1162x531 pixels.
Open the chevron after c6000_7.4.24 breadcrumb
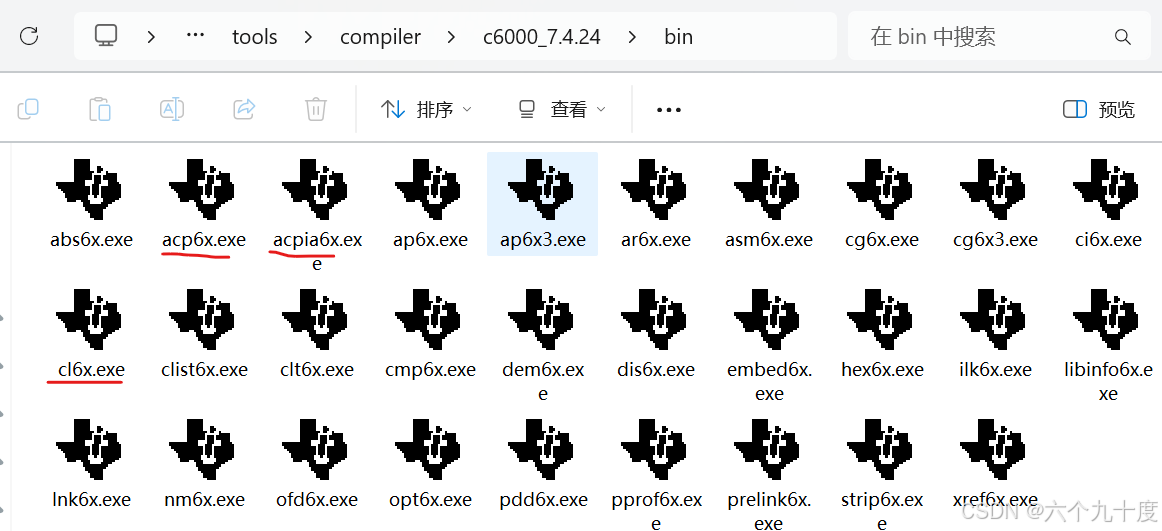pos(631,36)
